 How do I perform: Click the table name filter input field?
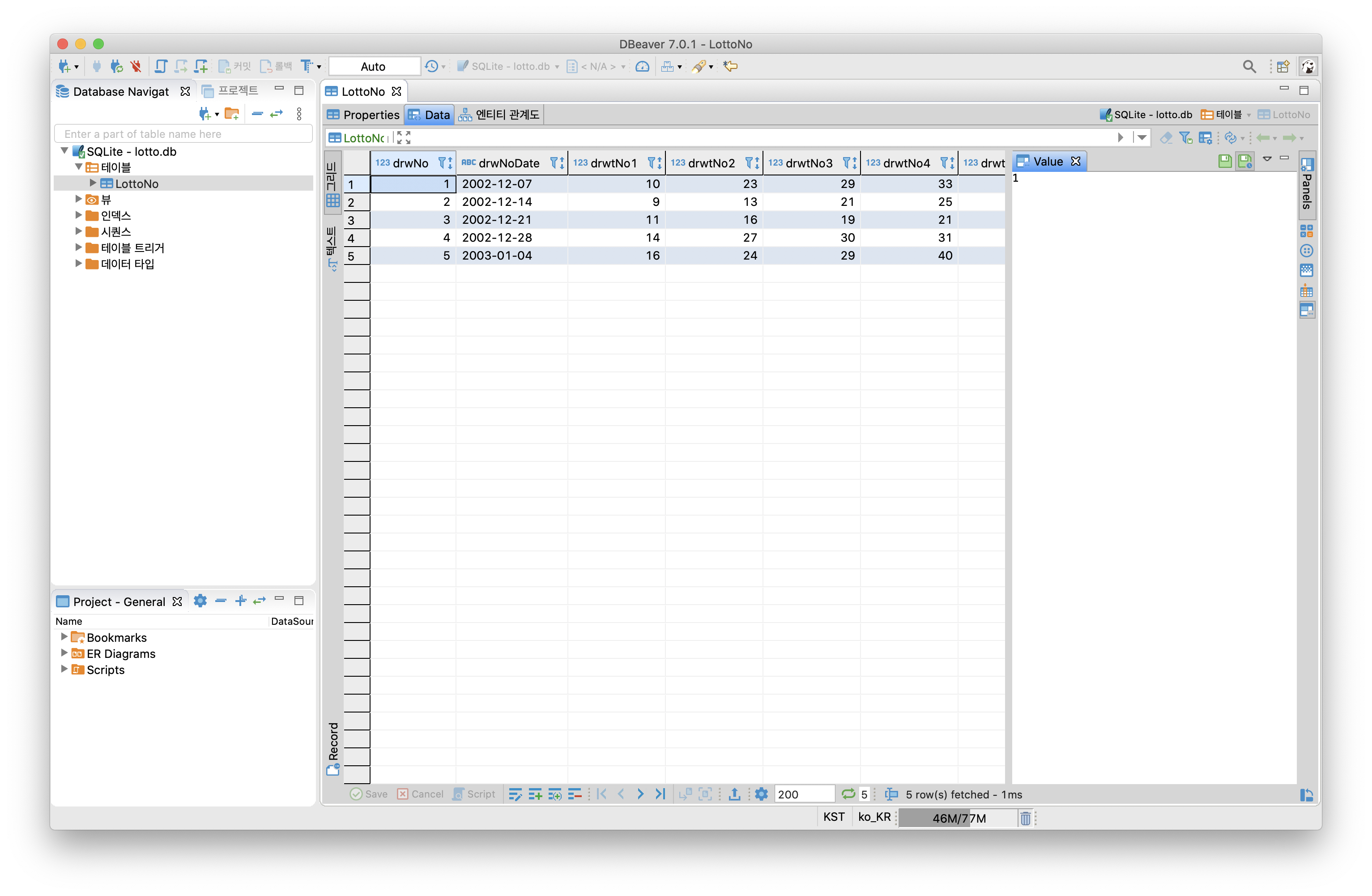pyautogui.click(x=183, y=134)
